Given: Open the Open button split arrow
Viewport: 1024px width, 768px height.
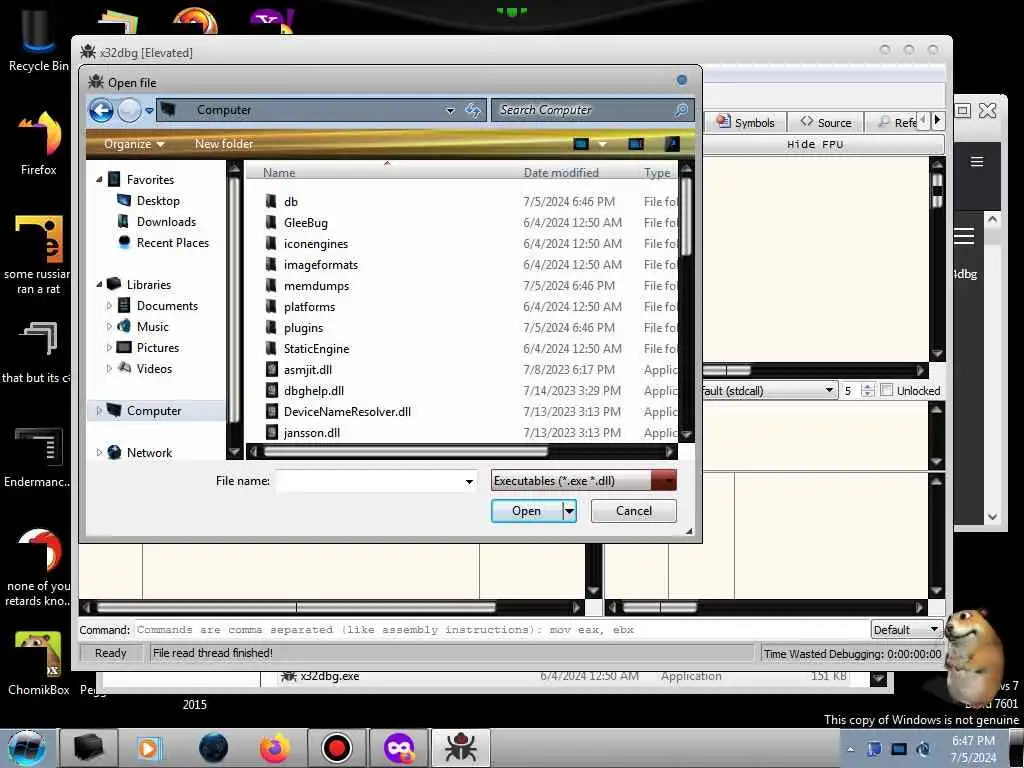Looking at the screenshot, I should tap(569, 511).
